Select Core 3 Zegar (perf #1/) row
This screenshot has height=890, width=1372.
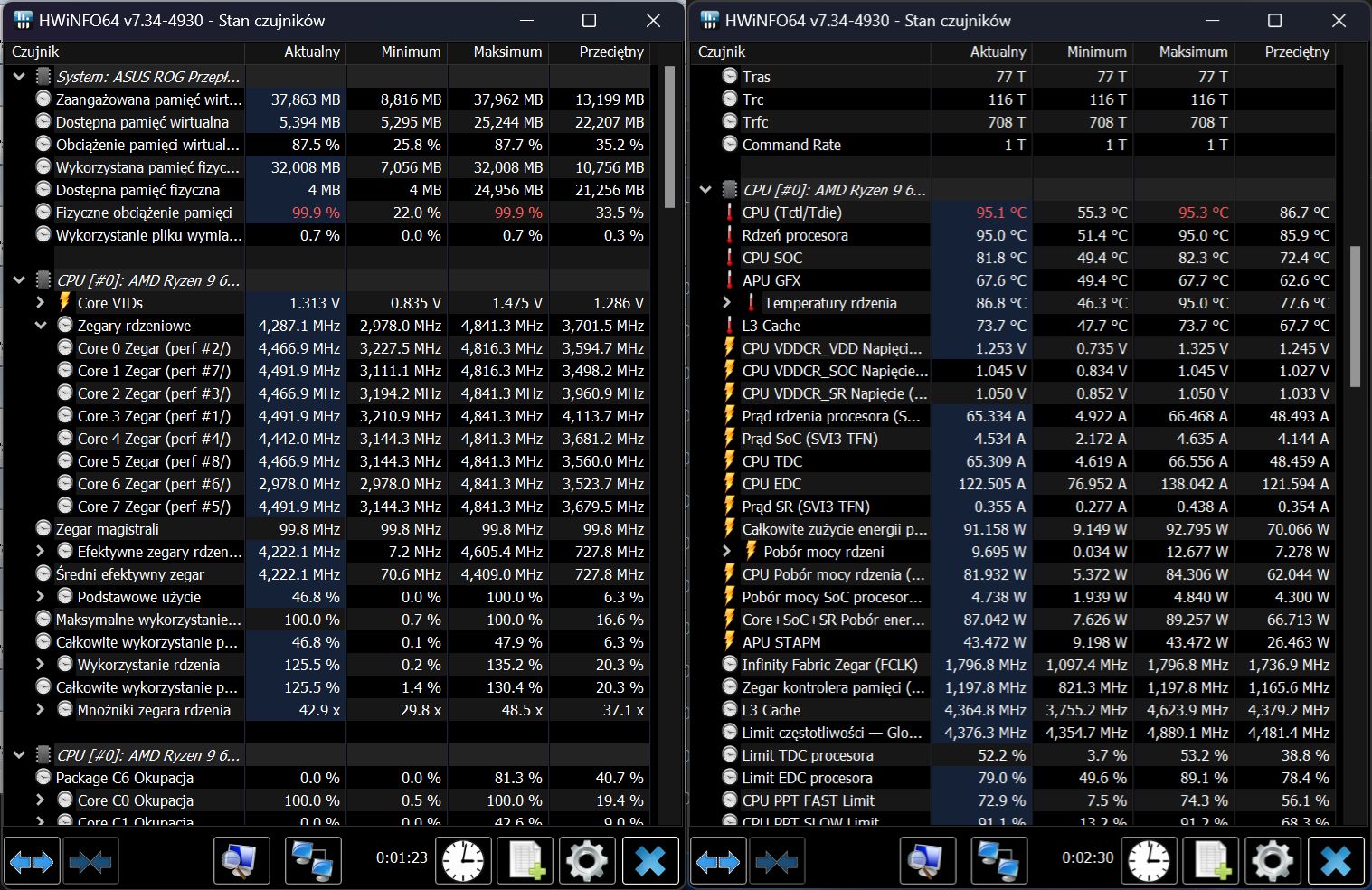pos(326,416)
